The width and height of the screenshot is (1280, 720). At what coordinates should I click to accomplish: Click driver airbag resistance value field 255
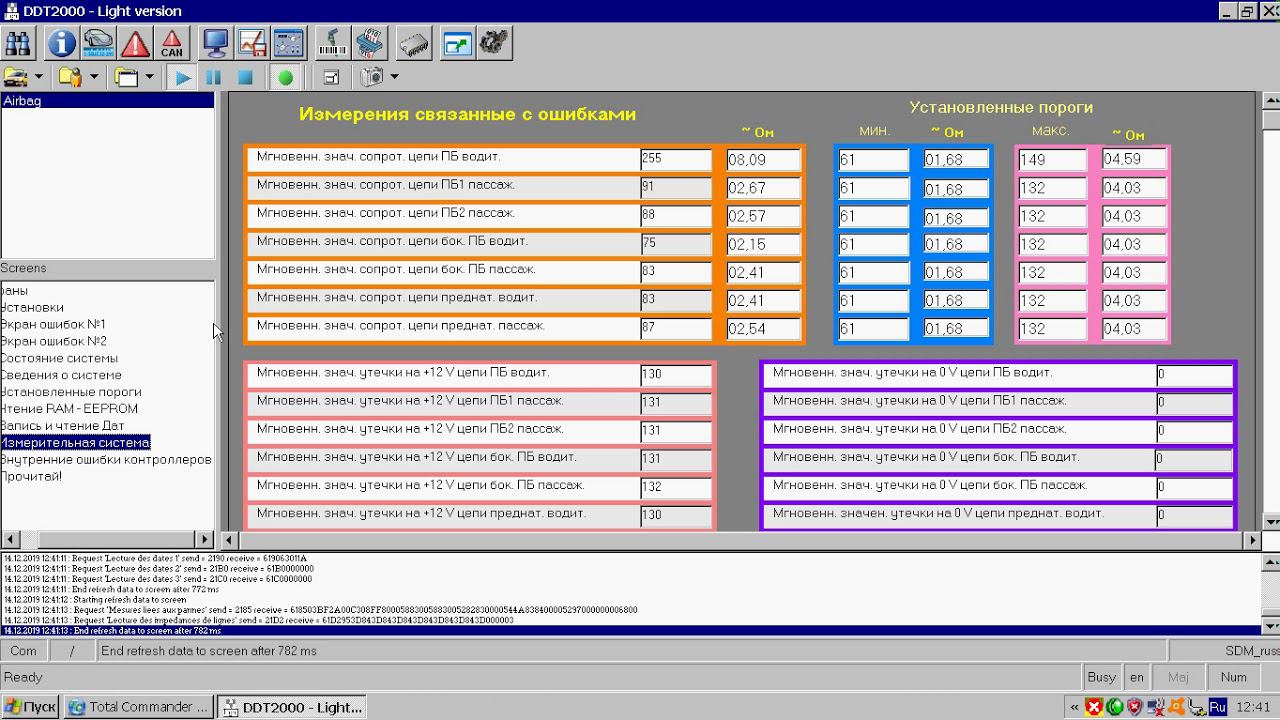pyautogui.click(x=676, y=159)
